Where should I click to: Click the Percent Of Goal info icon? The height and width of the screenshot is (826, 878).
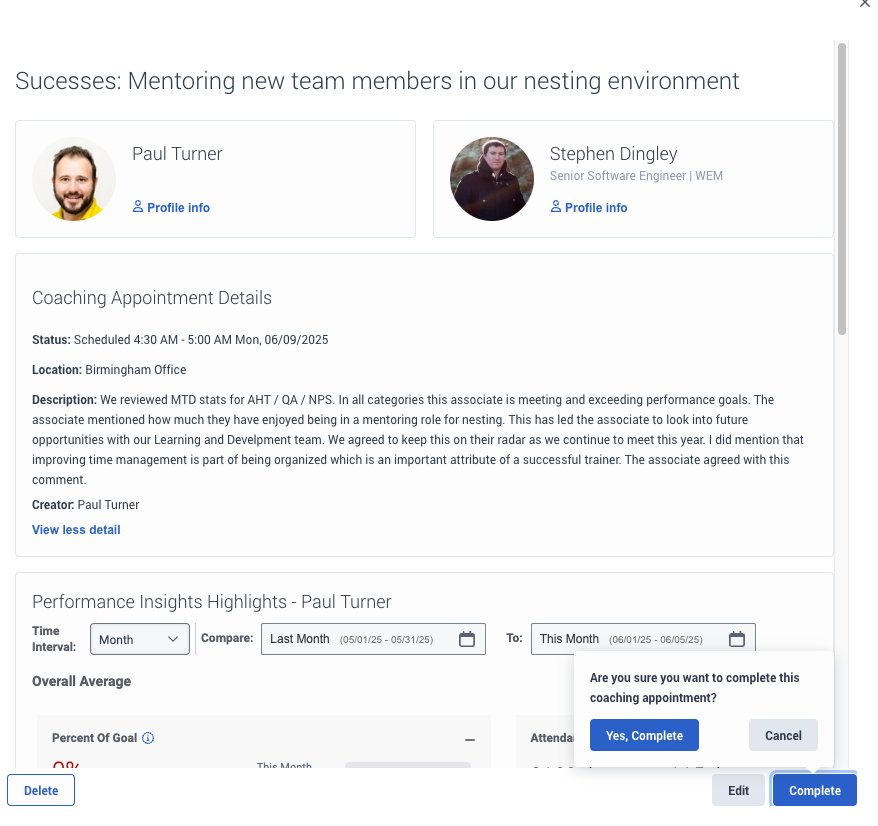coord(148,738)
